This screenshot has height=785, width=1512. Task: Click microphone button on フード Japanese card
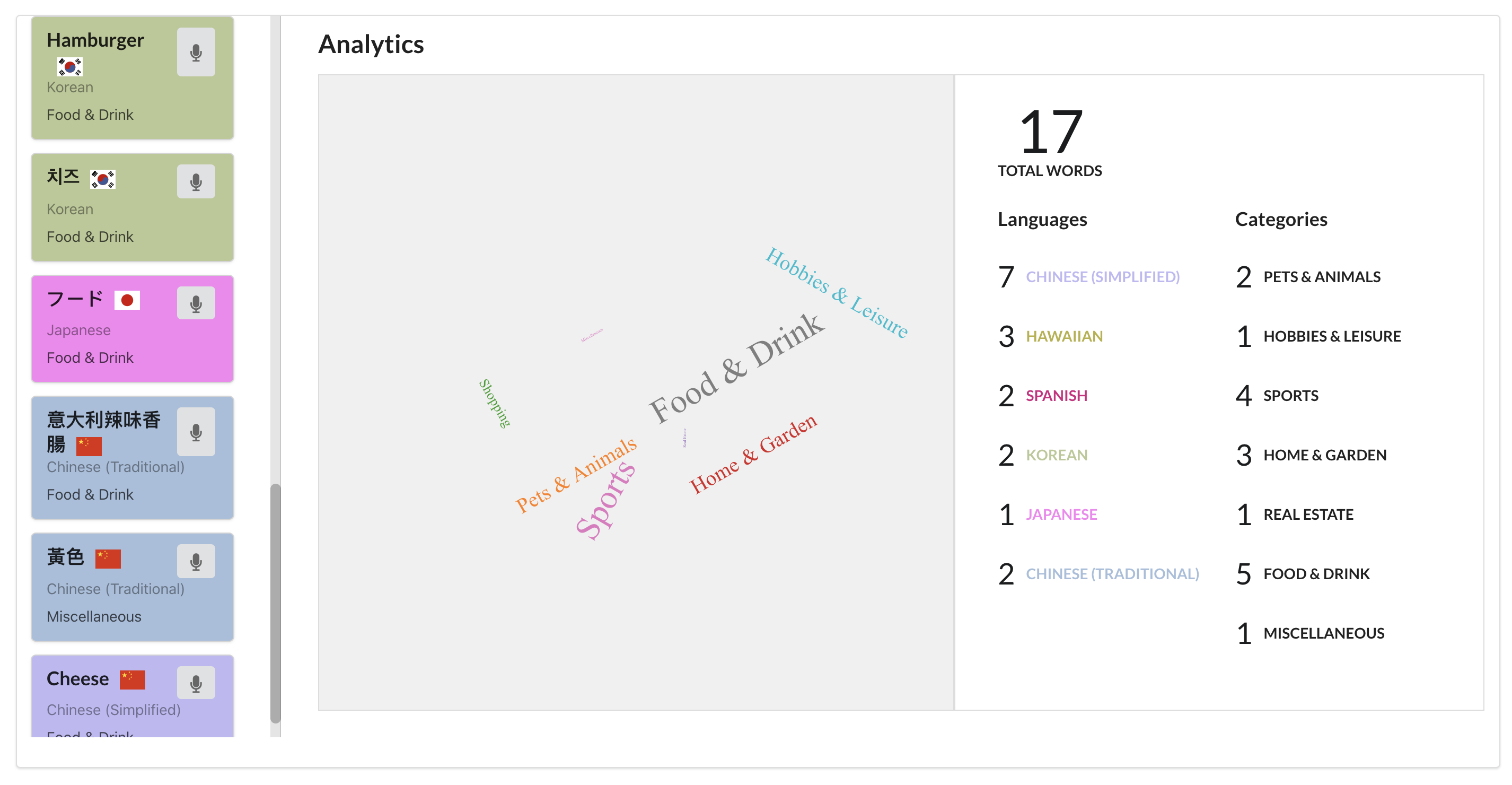point(196,303)
